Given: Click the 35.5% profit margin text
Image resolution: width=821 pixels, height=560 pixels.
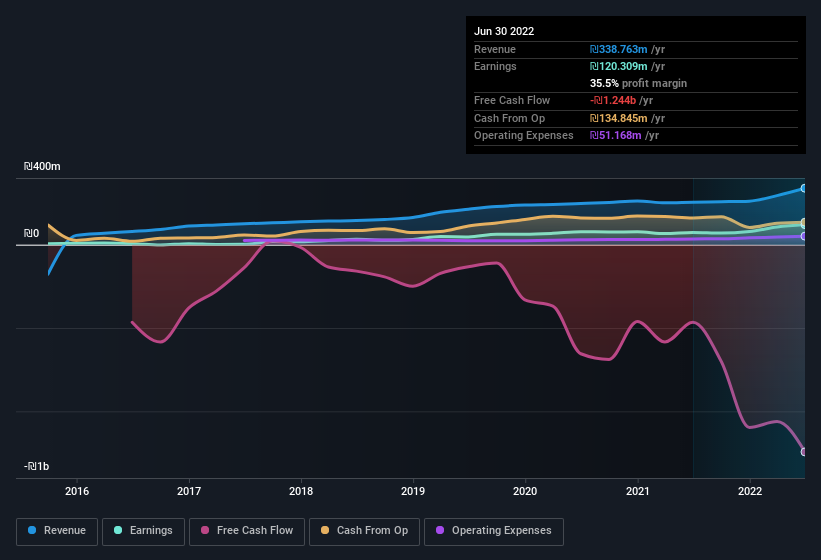Looking at the screenshot, I should coord(638,83).
